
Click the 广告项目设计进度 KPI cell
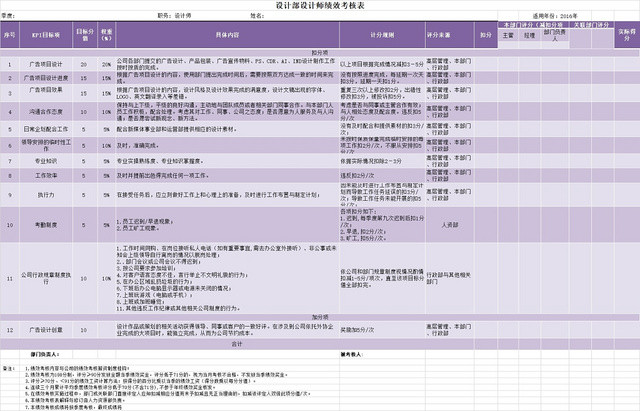click(46, 78)
